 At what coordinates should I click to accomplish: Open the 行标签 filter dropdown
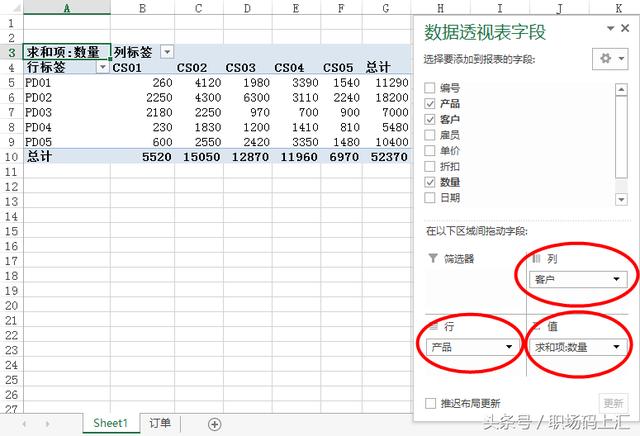click(x=102, y=67)
